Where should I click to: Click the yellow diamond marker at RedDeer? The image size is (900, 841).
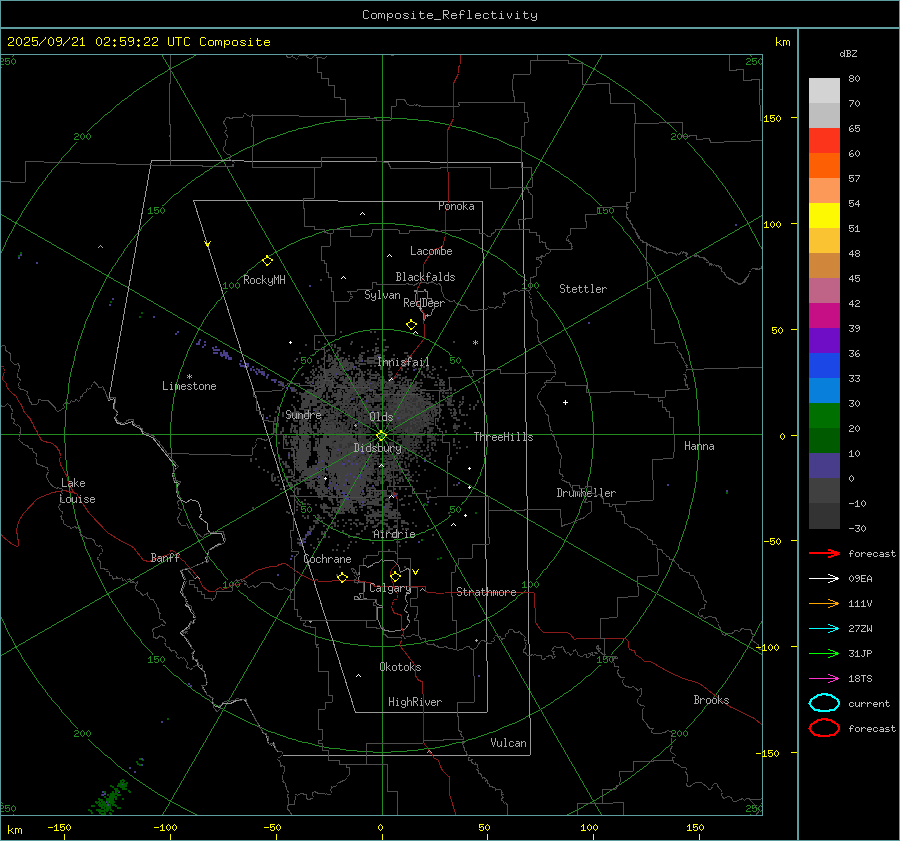[x=411, y=325]
